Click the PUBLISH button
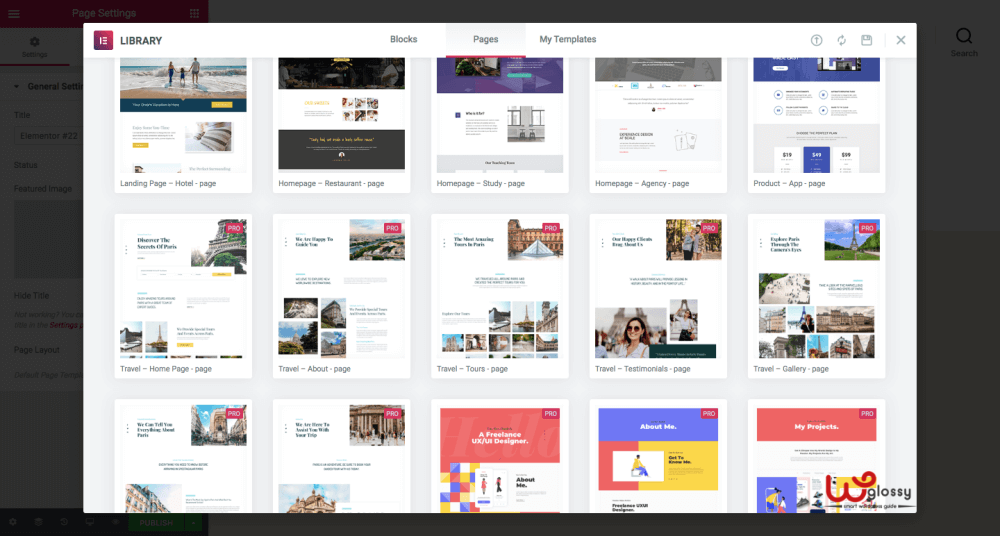The height and width of the screenshot is (536, 1000). pos(156,523)
